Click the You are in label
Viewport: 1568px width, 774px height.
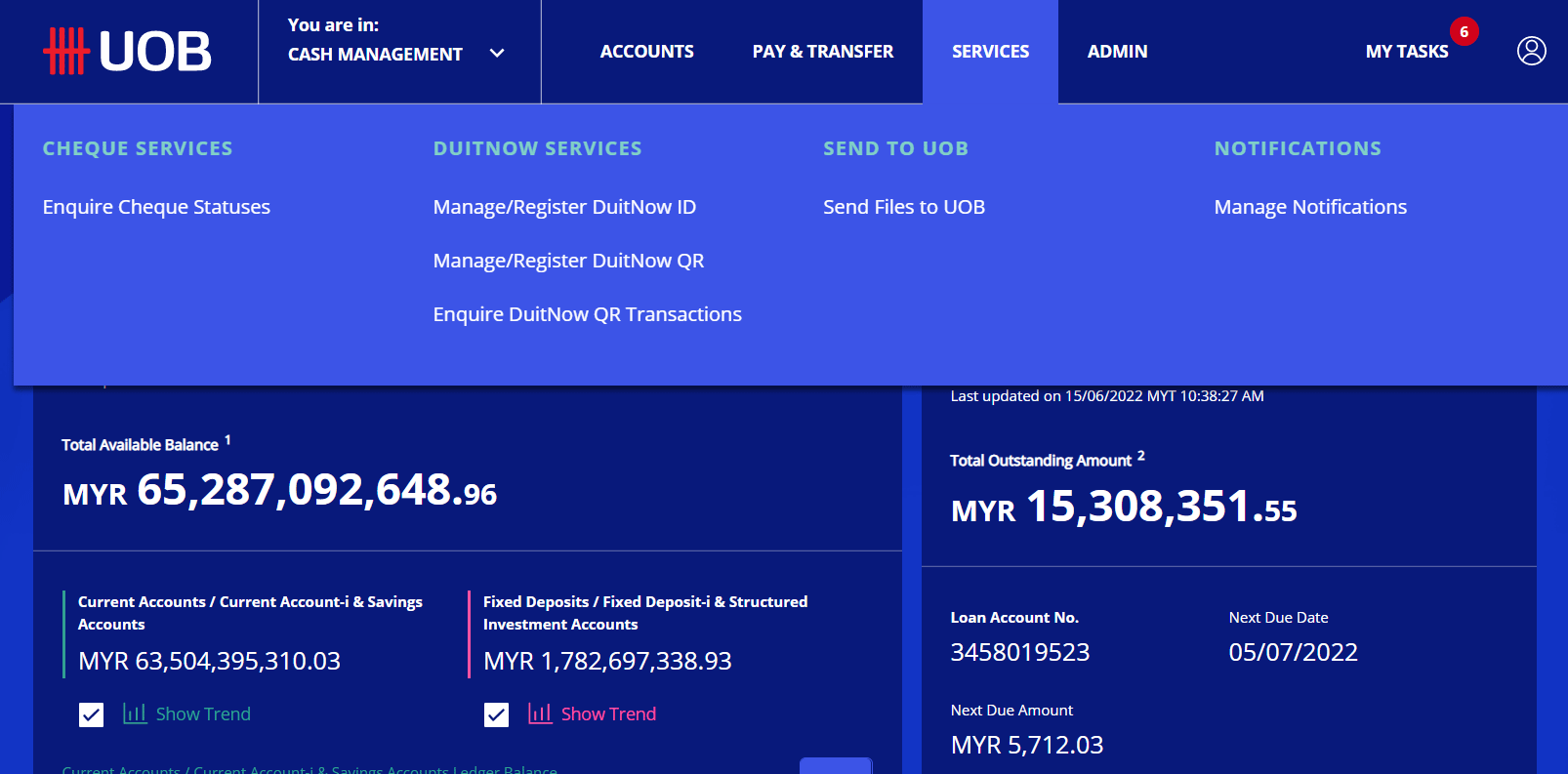tap(333, 25)
